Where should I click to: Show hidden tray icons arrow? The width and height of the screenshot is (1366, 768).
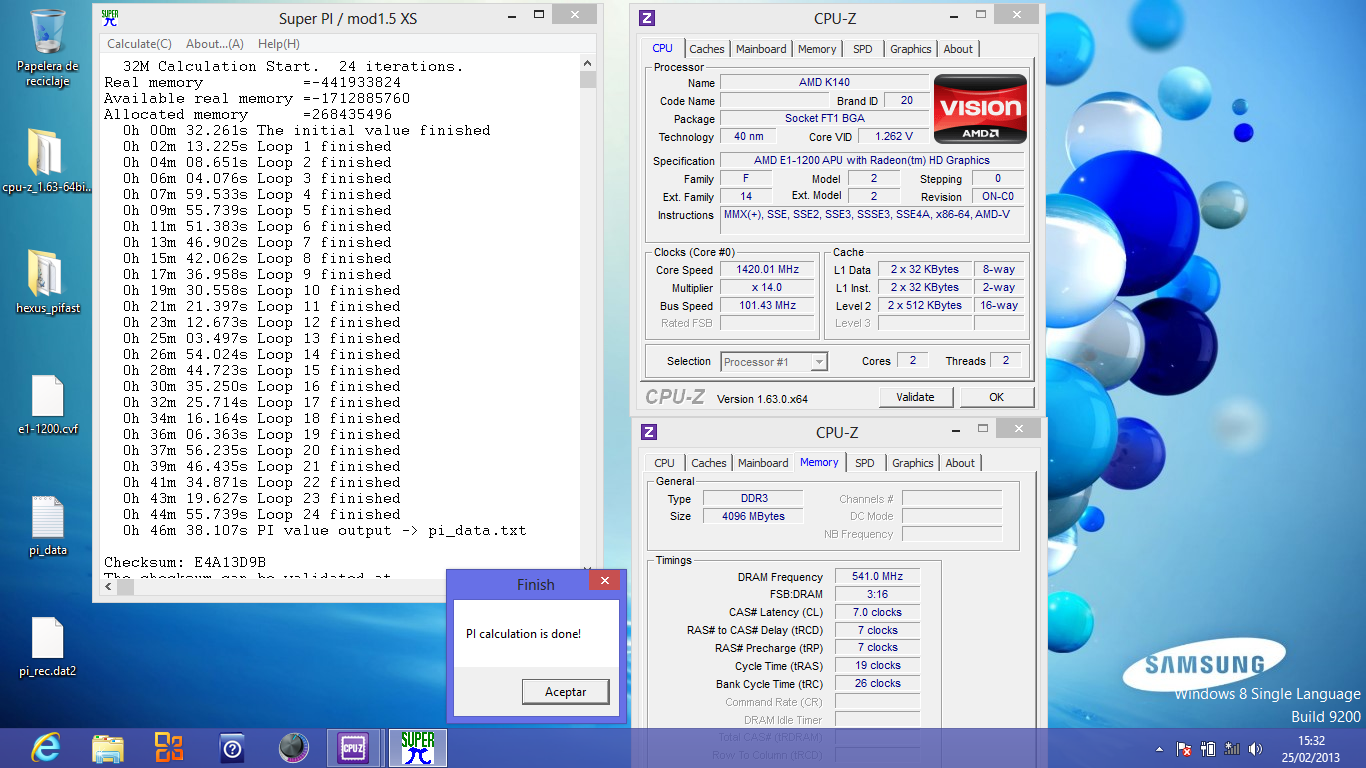(1160, 749)
